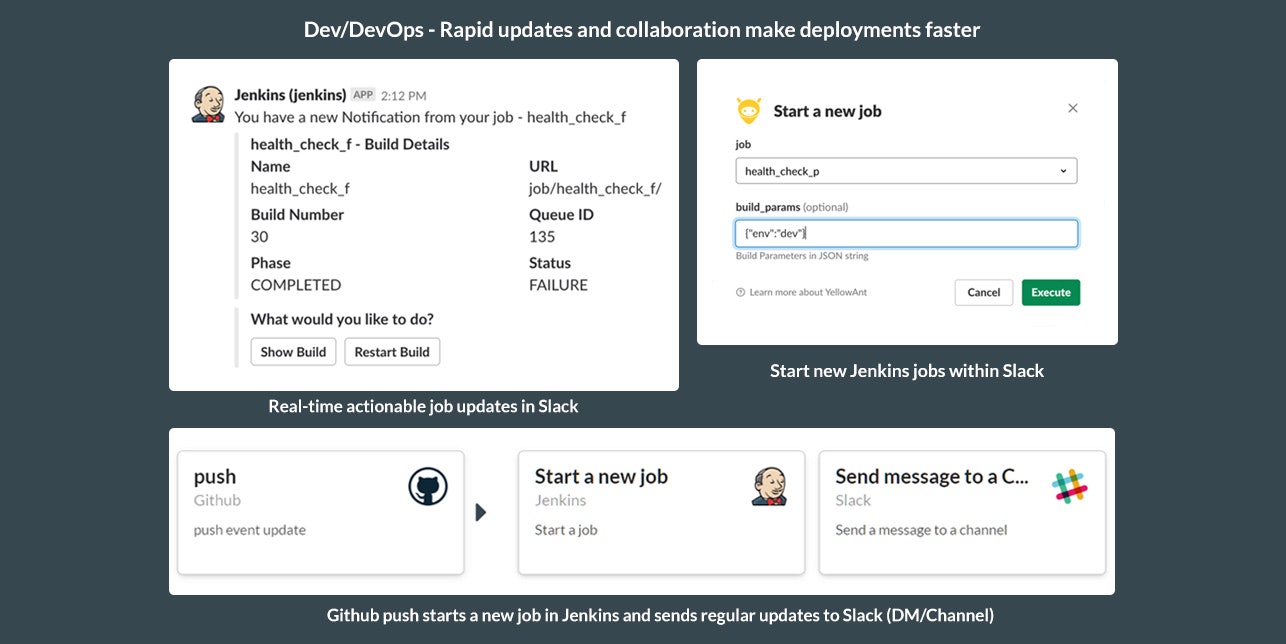
Task: Click the Jenkins butler icon on the job card
Action: point(769,486)
